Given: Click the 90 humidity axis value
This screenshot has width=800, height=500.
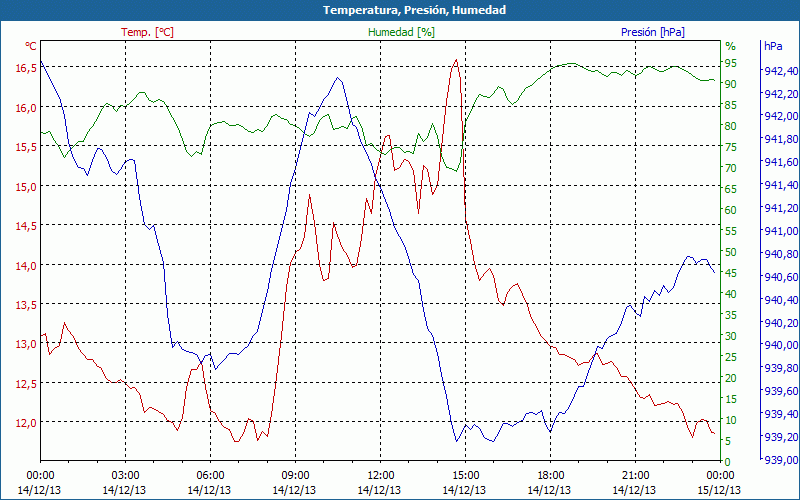Looking at the screenshot, I should [x=731, y=84].
